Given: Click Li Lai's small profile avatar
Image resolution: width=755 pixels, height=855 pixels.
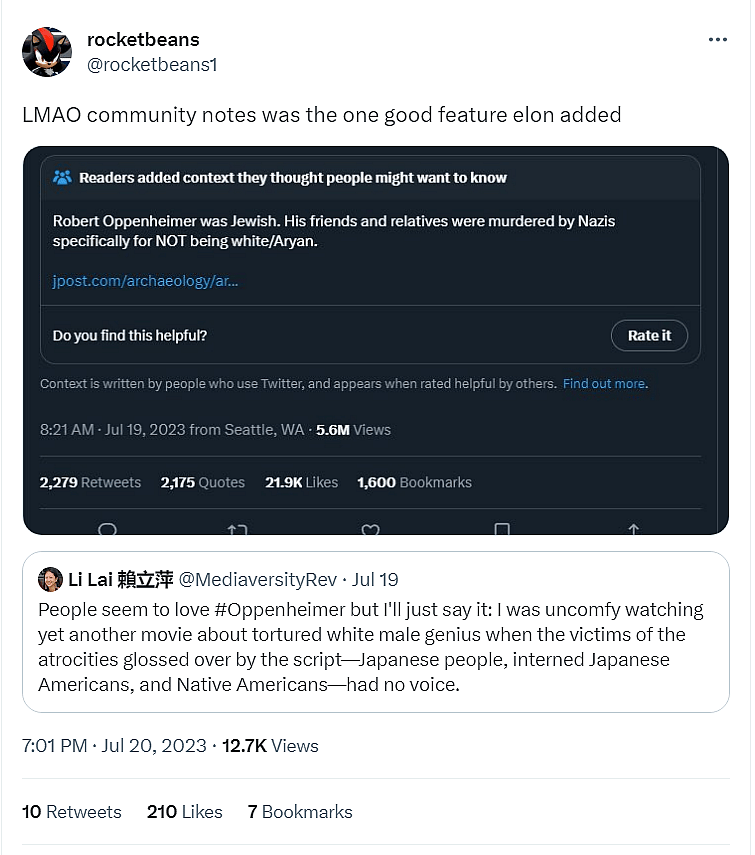Looking at the screenshot, I should [50, 579].
